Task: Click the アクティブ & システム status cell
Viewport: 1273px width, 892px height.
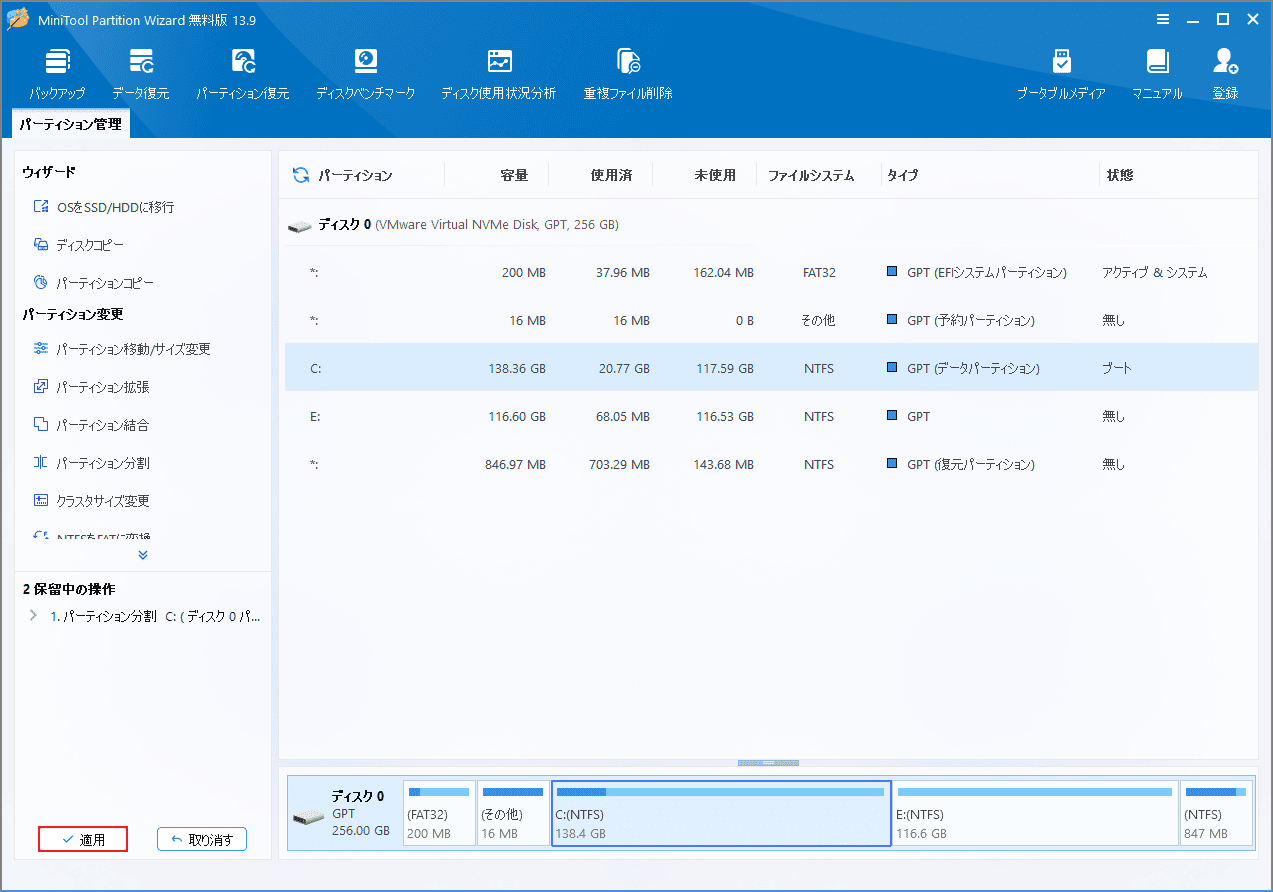Action: [x=1155, y=272]
